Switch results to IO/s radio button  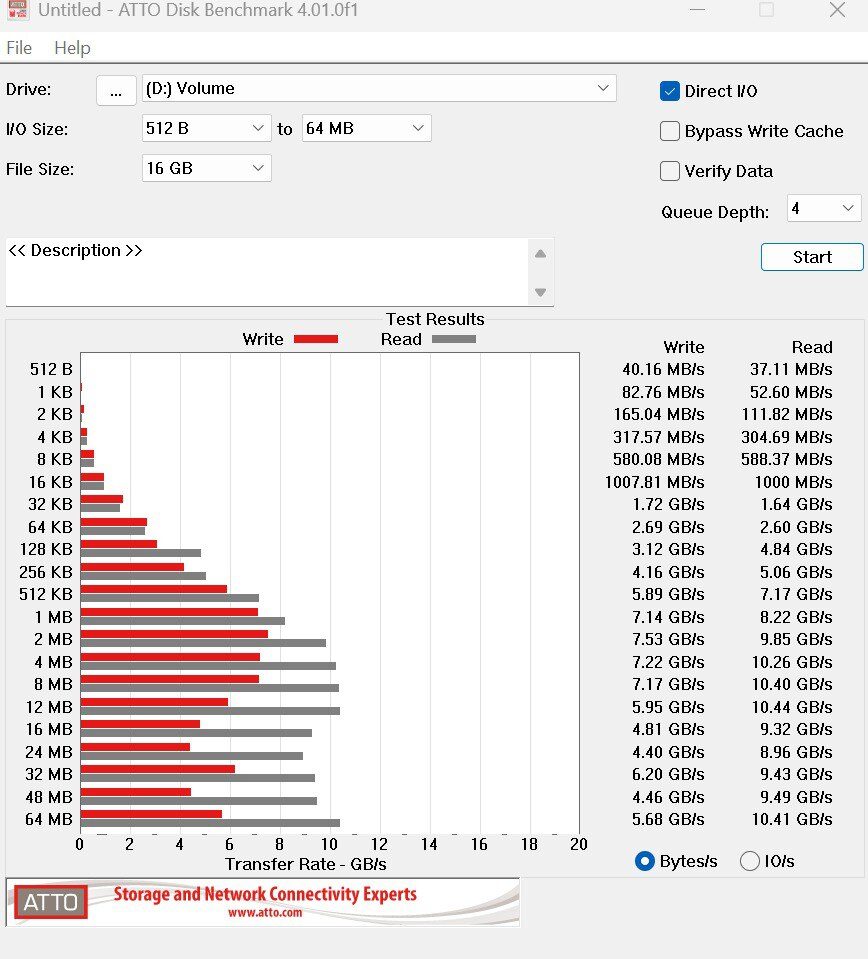pyautogui.click(x=749, y=861)
